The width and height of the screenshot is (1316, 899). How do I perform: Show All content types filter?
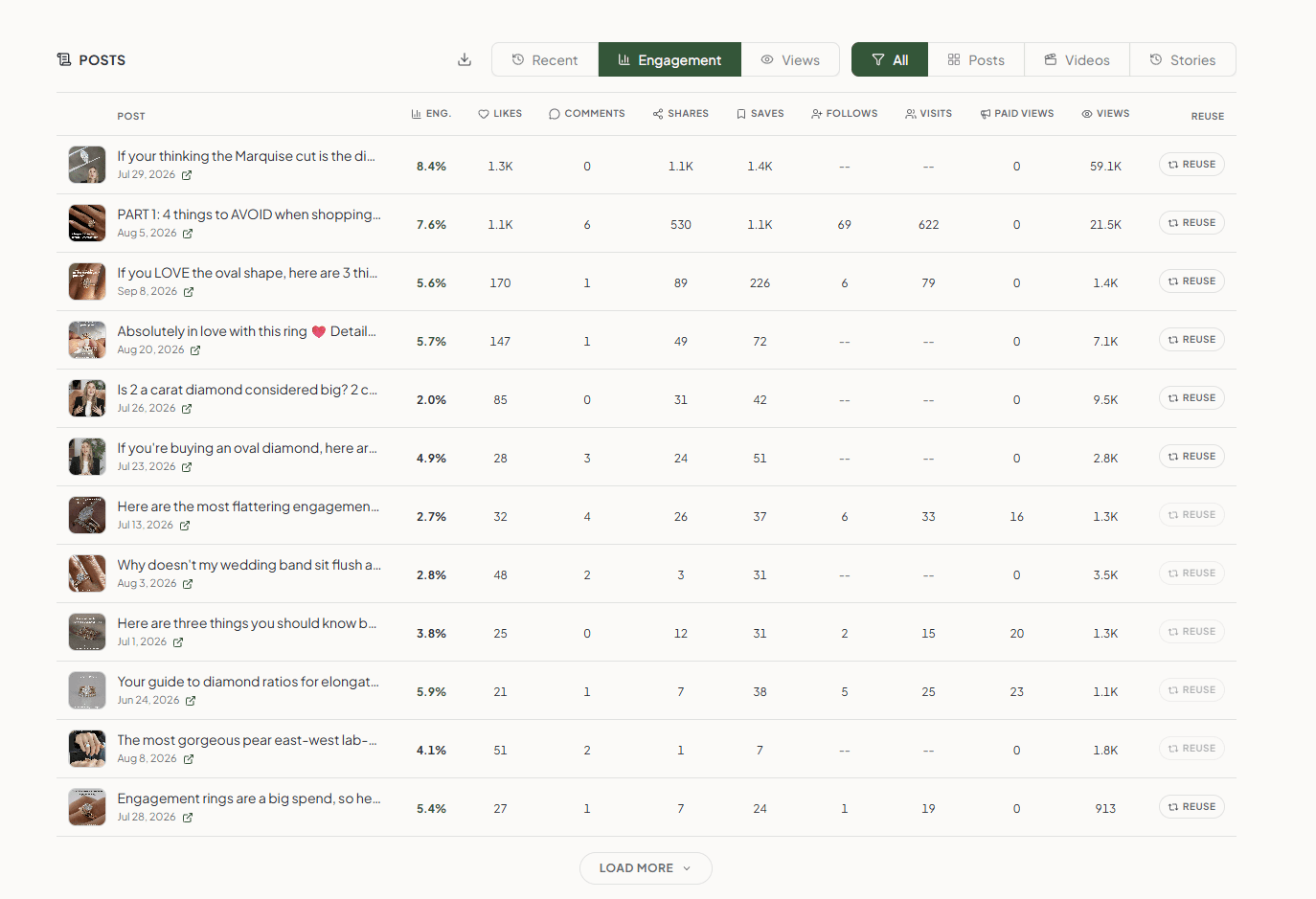click(890, 59)
